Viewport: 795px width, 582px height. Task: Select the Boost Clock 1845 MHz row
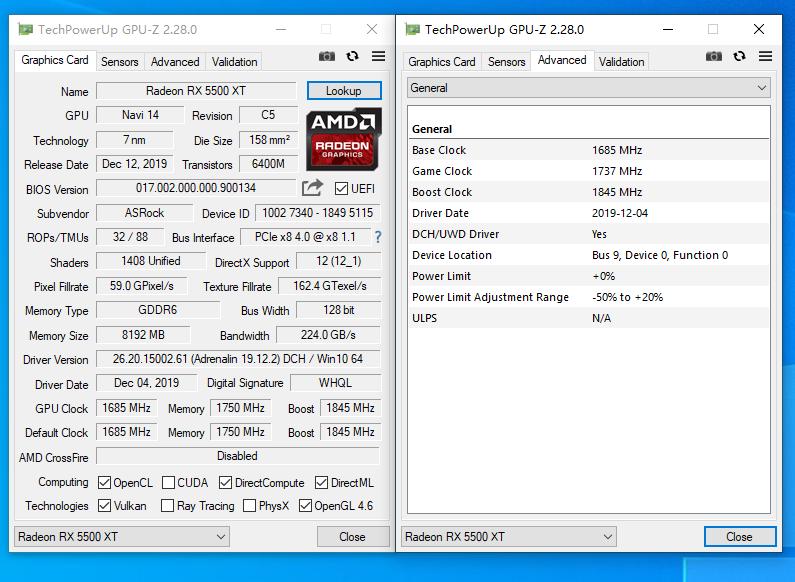point(589,192)
